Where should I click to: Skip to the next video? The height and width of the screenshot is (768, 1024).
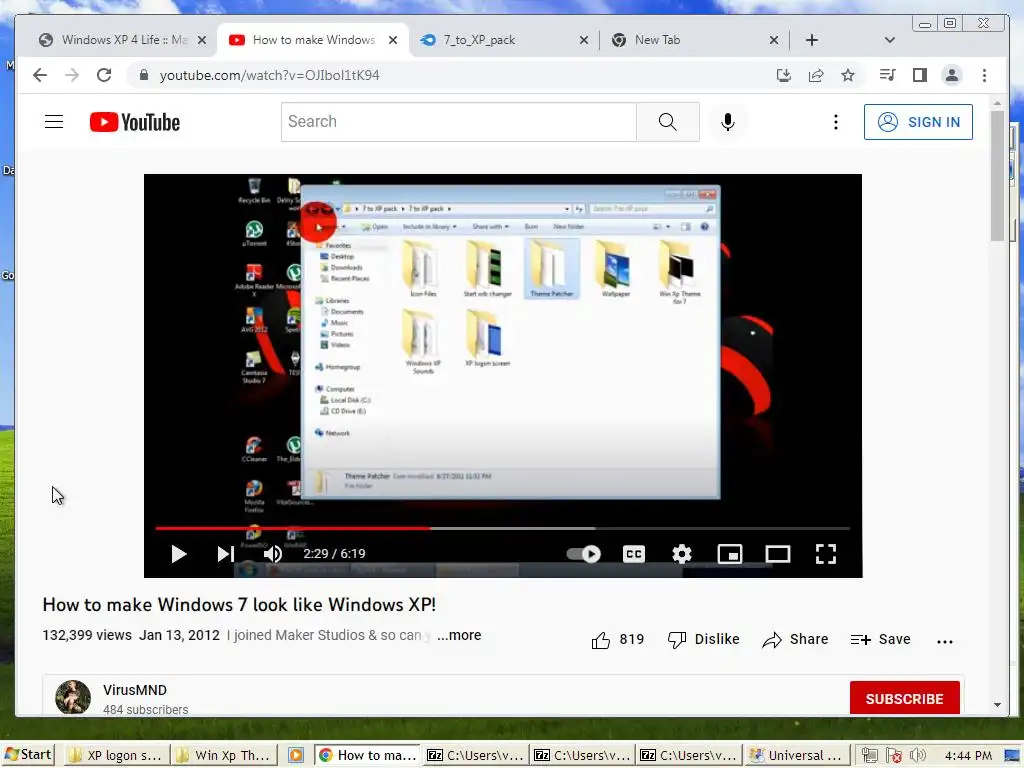225,554
